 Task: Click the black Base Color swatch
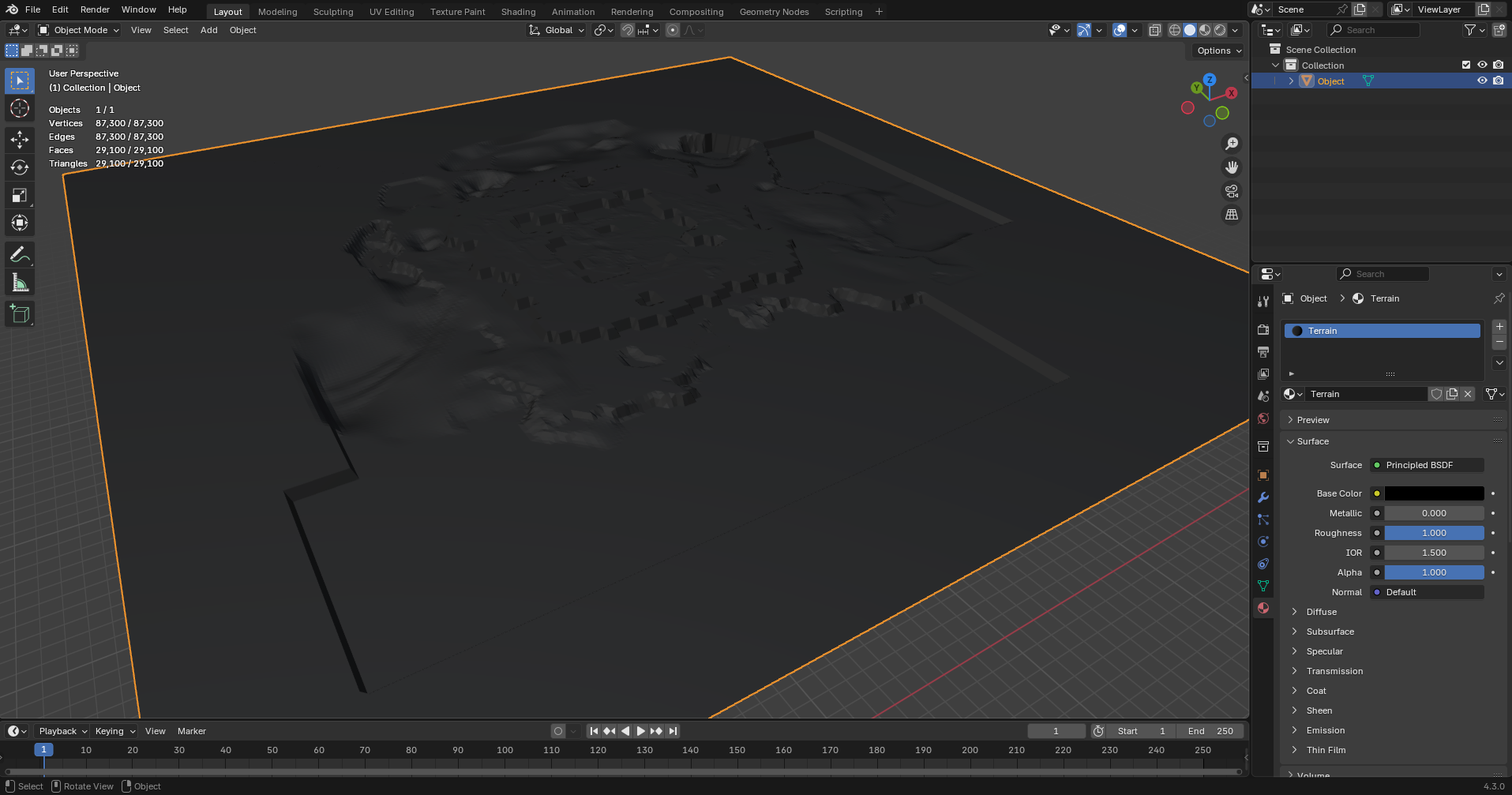point(1434,493)
